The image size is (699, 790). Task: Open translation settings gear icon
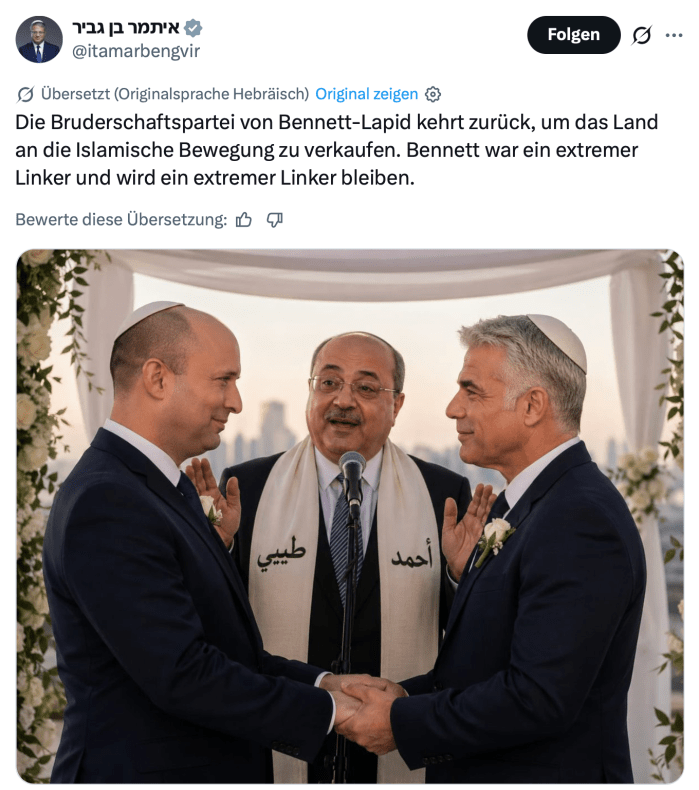[433, 94]
